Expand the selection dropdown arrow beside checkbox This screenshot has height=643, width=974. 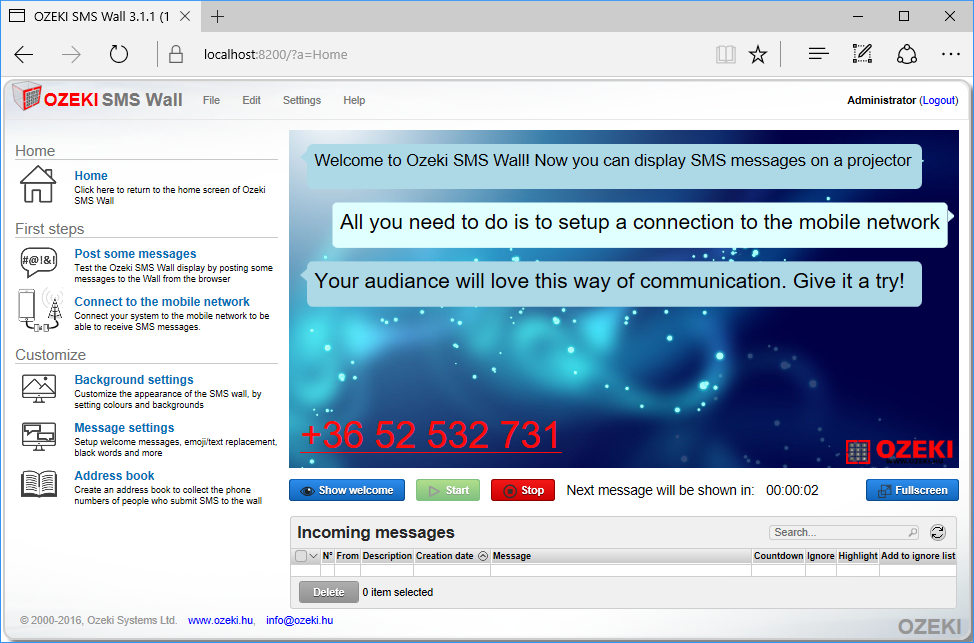(x=314, y=556)
